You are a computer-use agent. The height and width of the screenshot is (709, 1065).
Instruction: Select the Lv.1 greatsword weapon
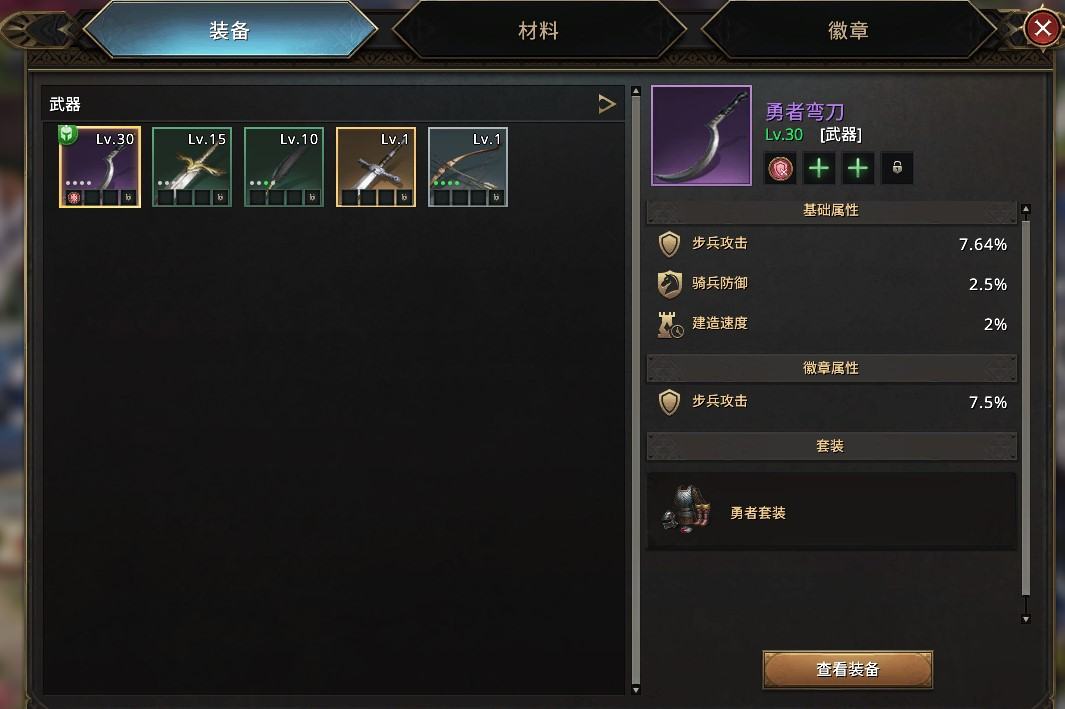tap(376, 167)
